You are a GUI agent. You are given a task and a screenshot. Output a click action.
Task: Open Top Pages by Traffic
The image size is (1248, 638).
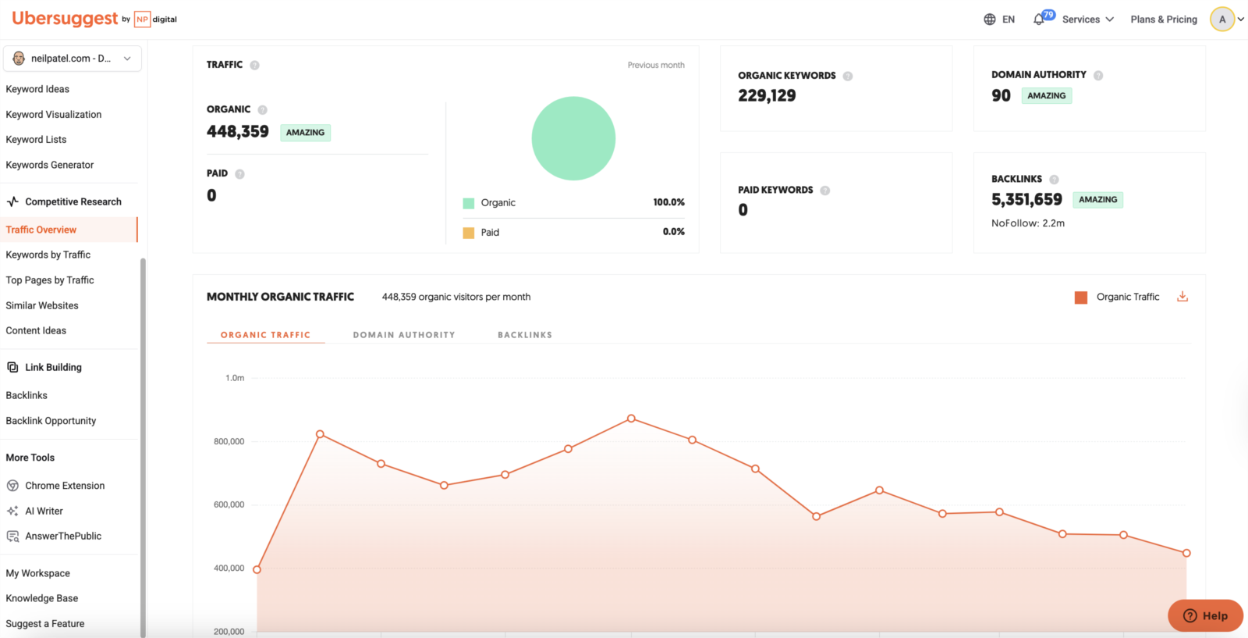pos(50,280)
